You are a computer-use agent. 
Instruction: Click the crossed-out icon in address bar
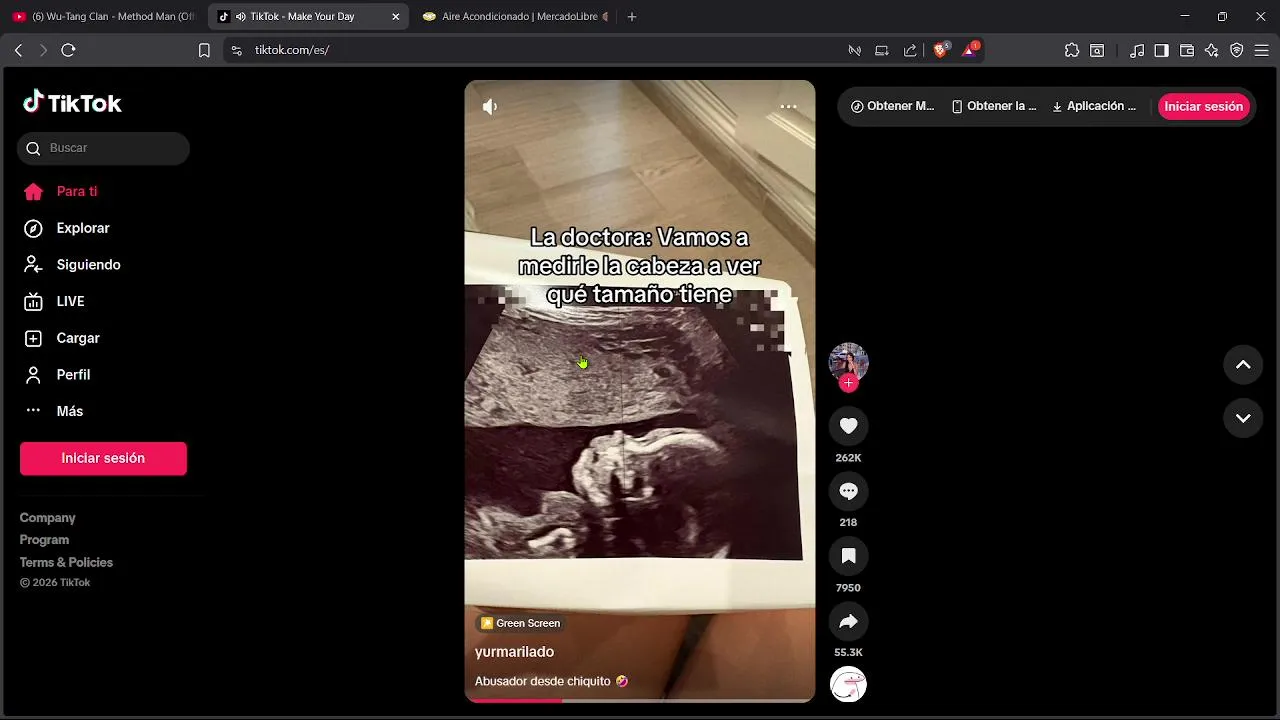click(x=854, y=50)
